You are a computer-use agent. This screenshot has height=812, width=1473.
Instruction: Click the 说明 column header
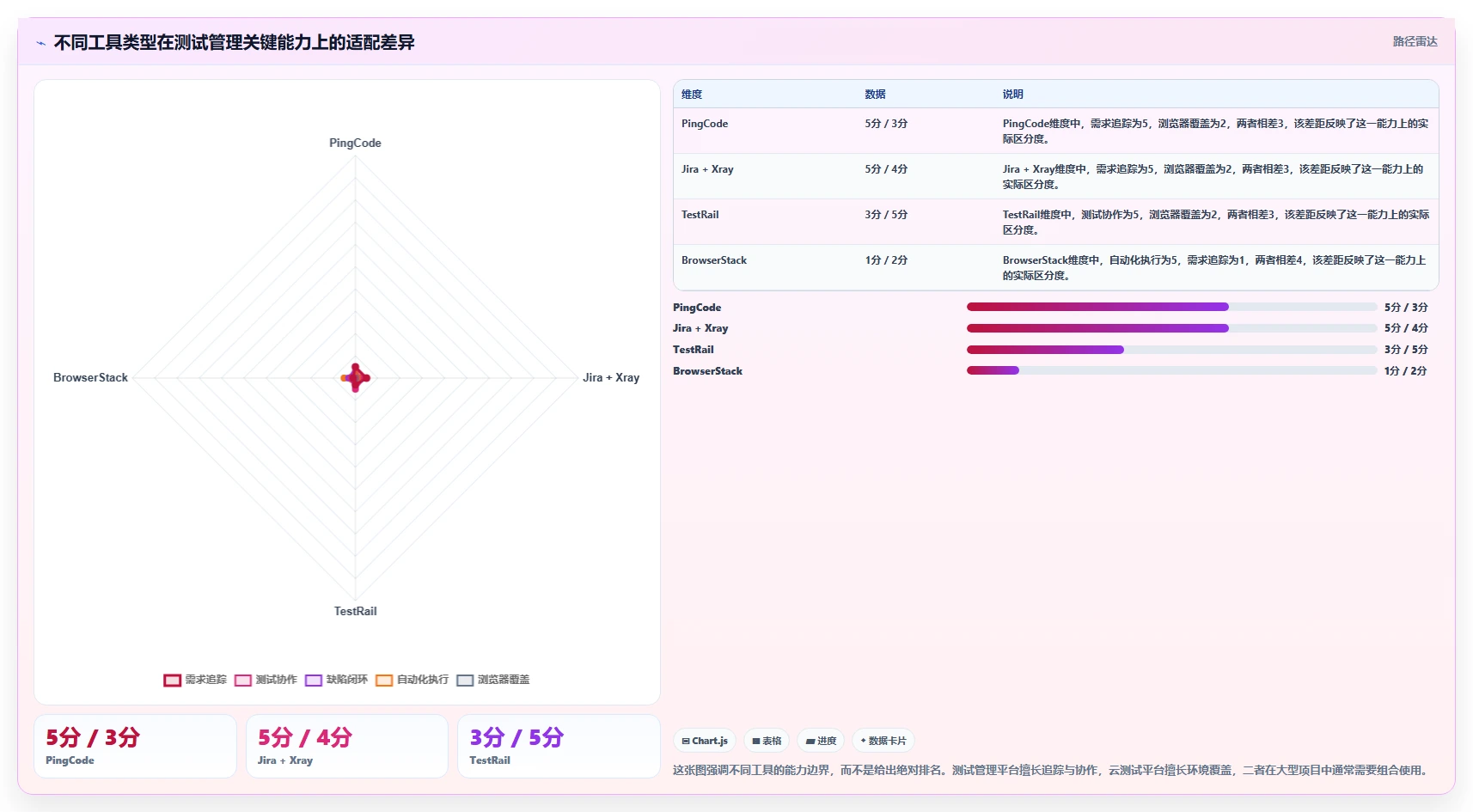pyautogui.click(x=1012, y=95)
